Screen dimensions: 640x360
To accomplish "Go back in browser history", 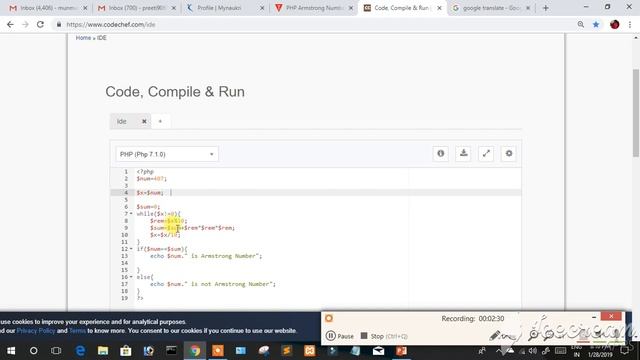I will coord(10,24).
